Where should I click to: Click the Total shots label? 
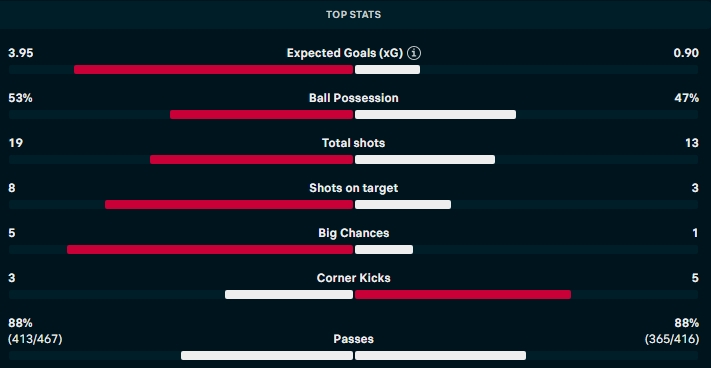353,143
